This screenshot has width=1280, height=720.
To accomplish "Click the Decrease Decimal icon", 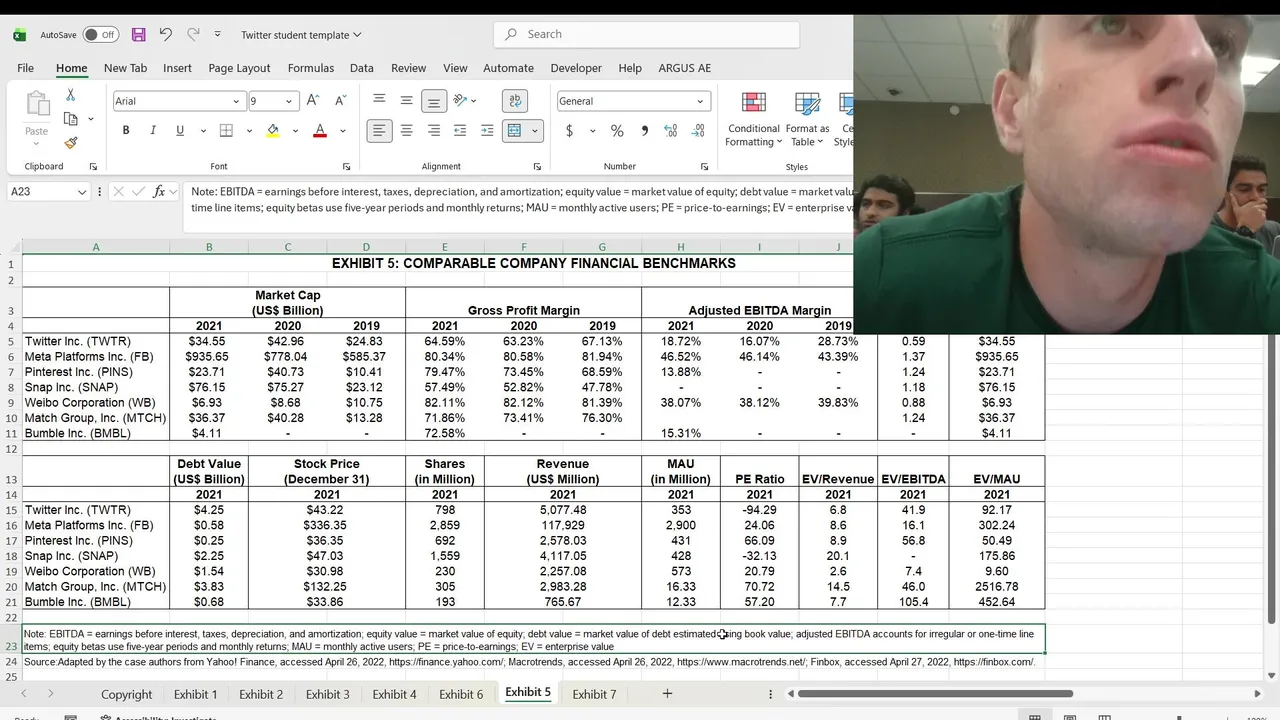I will coord(697,131).
